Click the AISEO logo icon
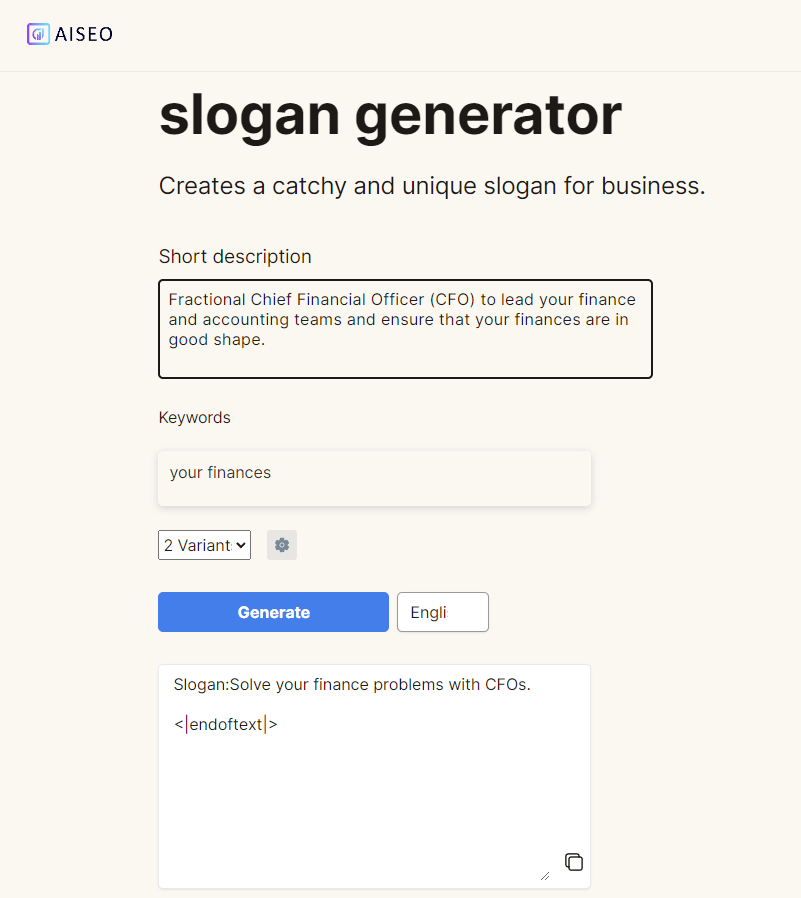 pyautogui.click(x=38, y=34)
